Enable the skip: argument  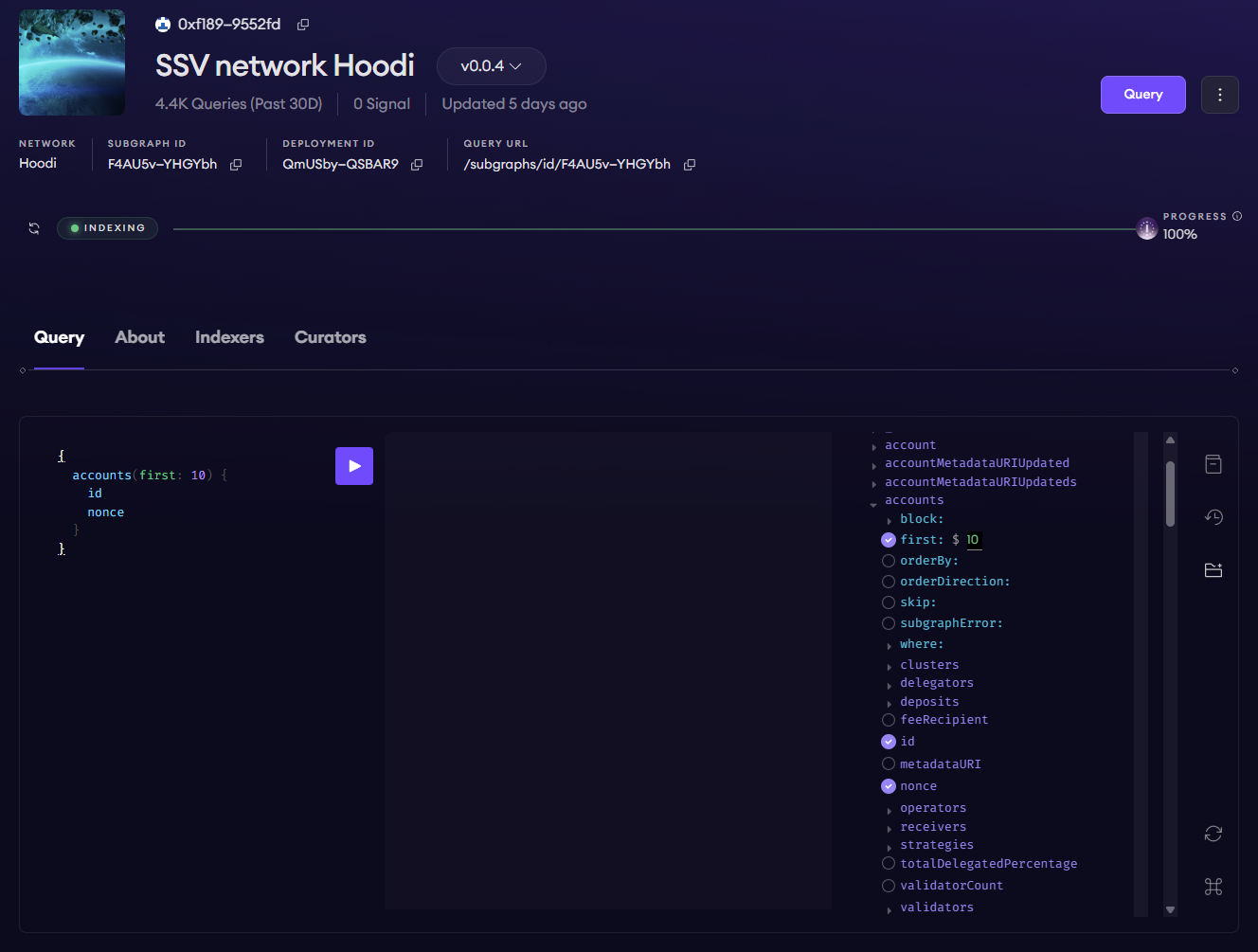(x=889, y=602)
